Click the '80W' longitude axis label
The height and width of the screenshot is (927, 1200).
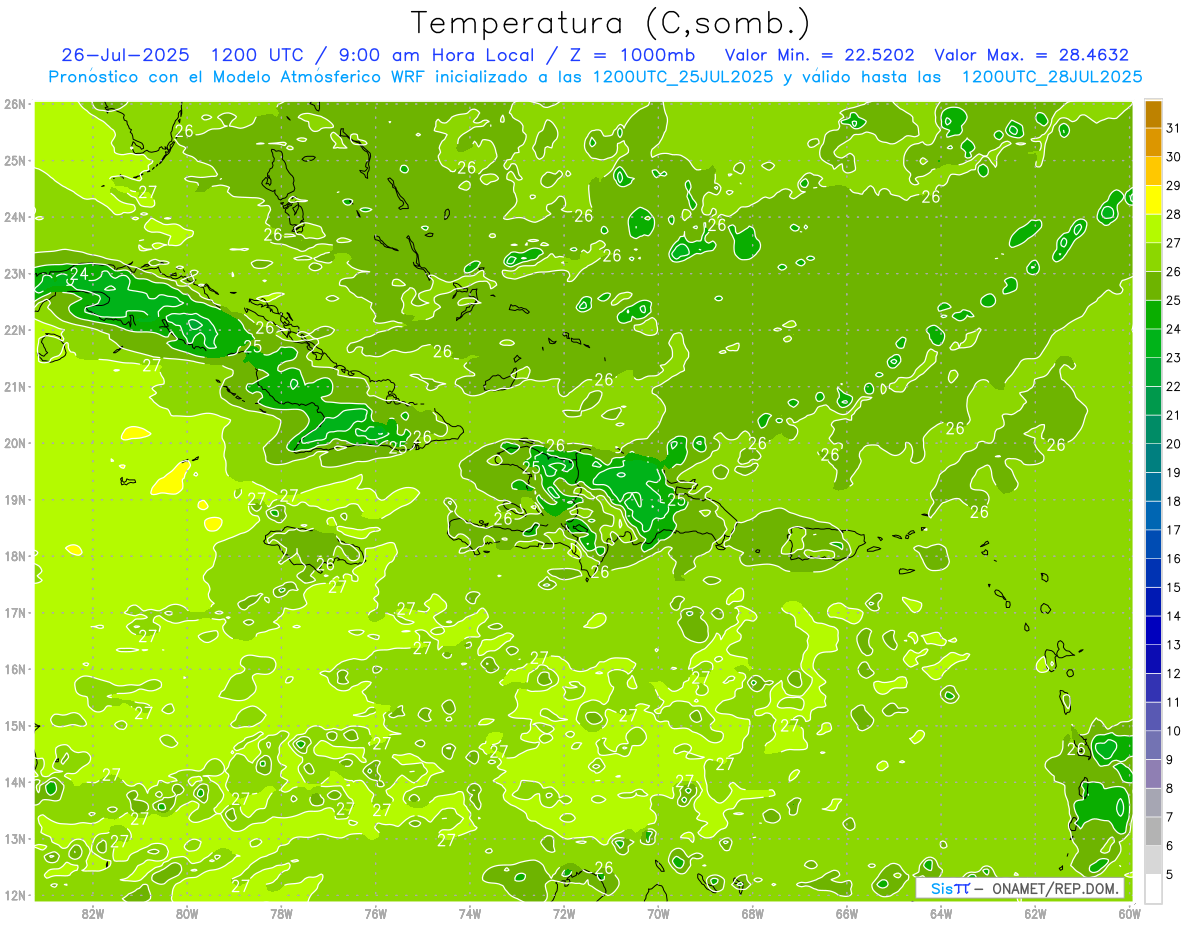coord(187,913)
